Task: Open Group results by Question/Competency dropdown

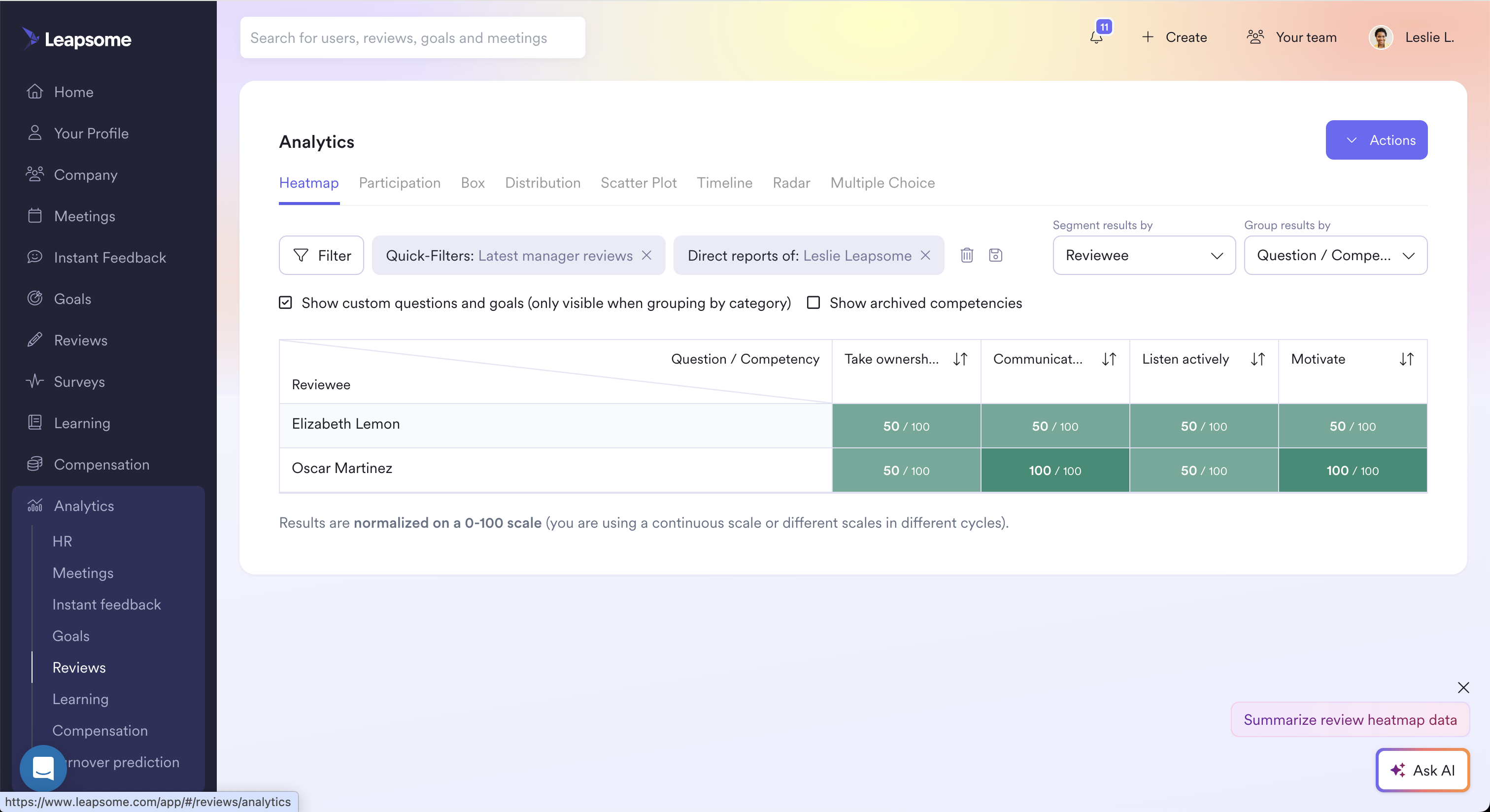Action: click(x=1335, y=255)
